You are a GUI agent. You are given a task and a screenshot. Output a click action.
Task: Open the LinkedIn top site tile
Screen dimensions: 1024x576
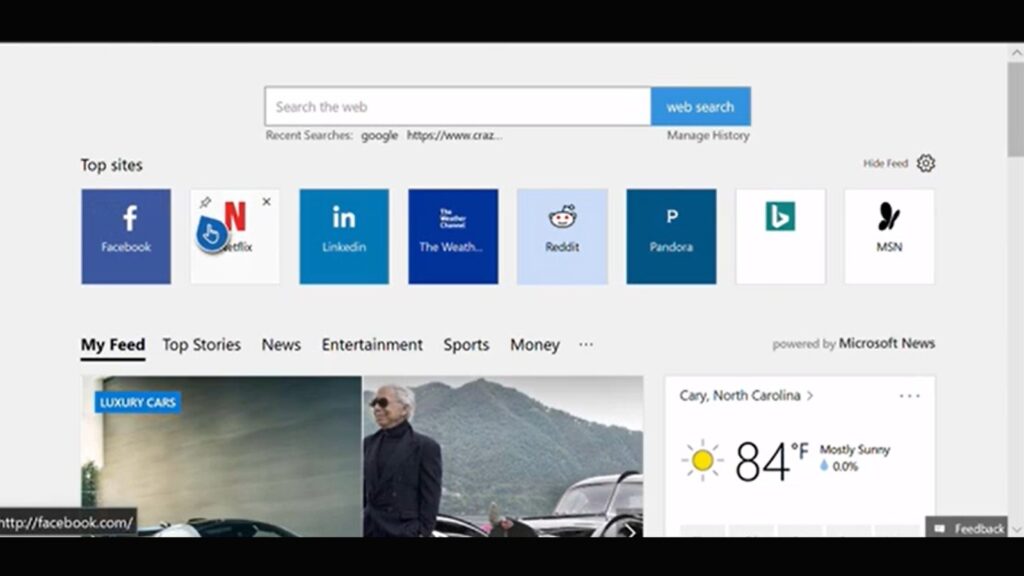(x=344, y=236)
